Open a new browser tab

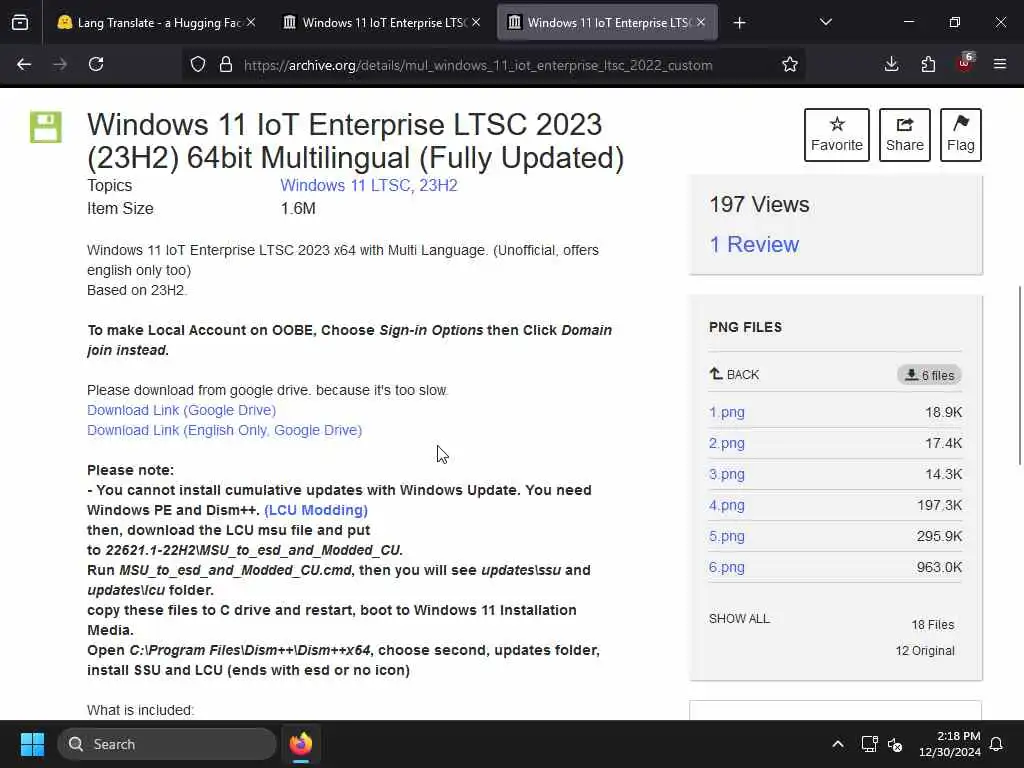tap(739, 23)
